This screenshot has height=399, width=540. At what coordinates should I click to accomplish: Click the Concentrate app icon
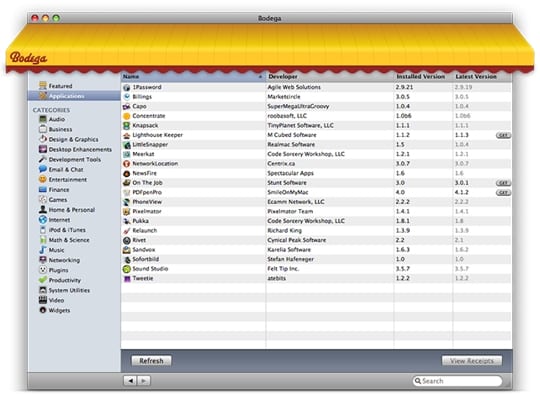point(127,116)
